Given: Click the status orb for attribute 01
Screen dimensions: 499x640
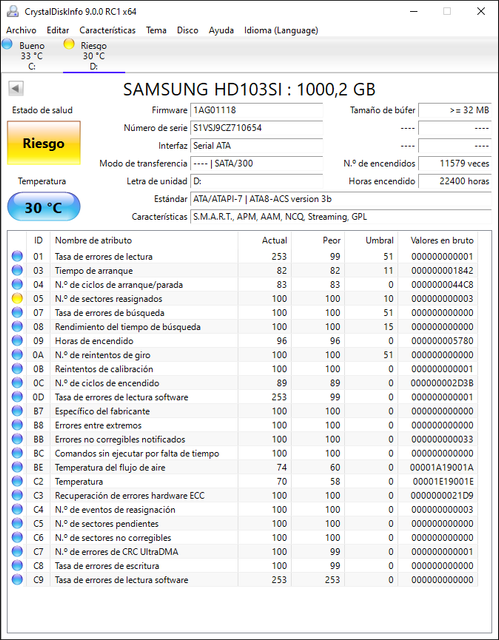Looking at the screenshot, I should 17,256.
